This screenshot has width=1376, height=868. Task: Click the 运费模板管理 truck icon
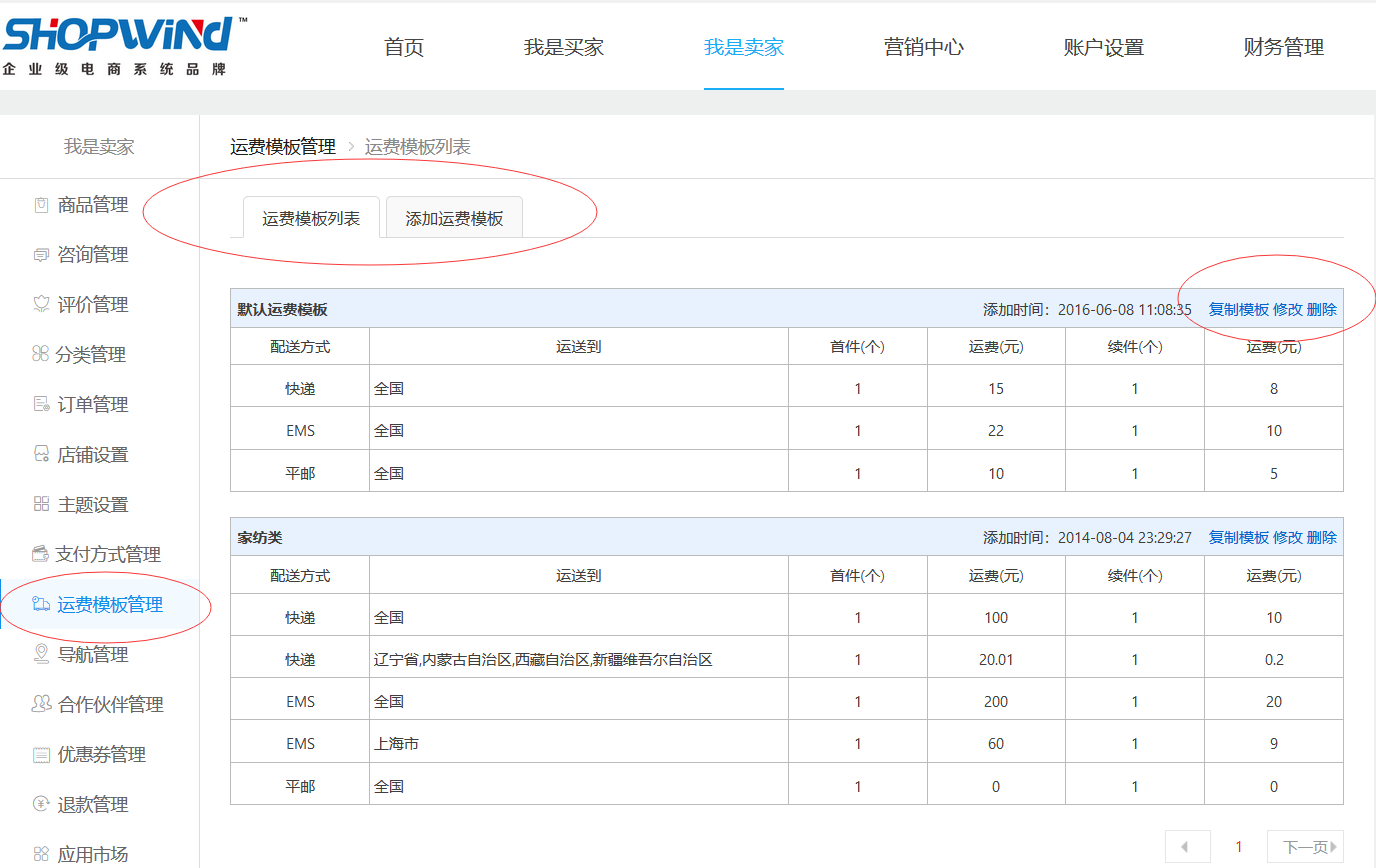pyautogui.click(x=41, y=604)
